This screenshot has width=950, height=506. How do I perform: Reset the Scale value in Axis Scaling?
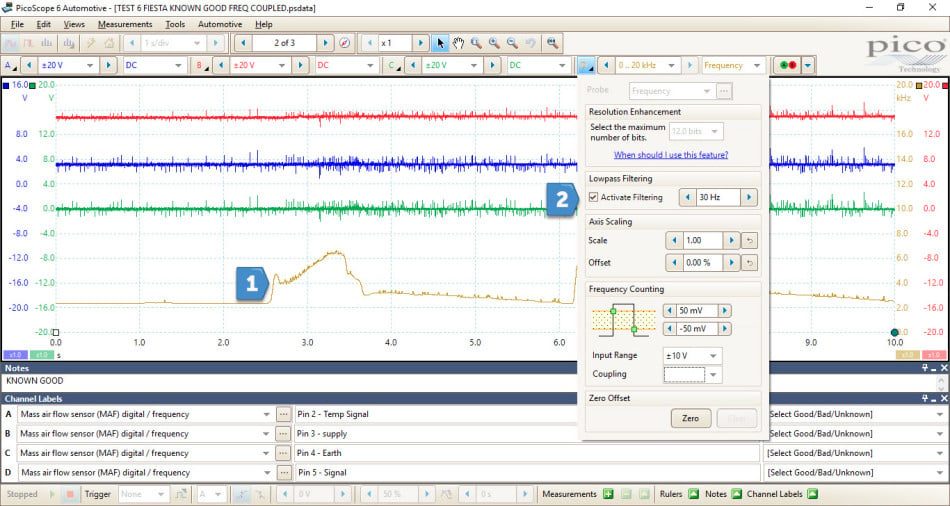click(x=749, y=241)
